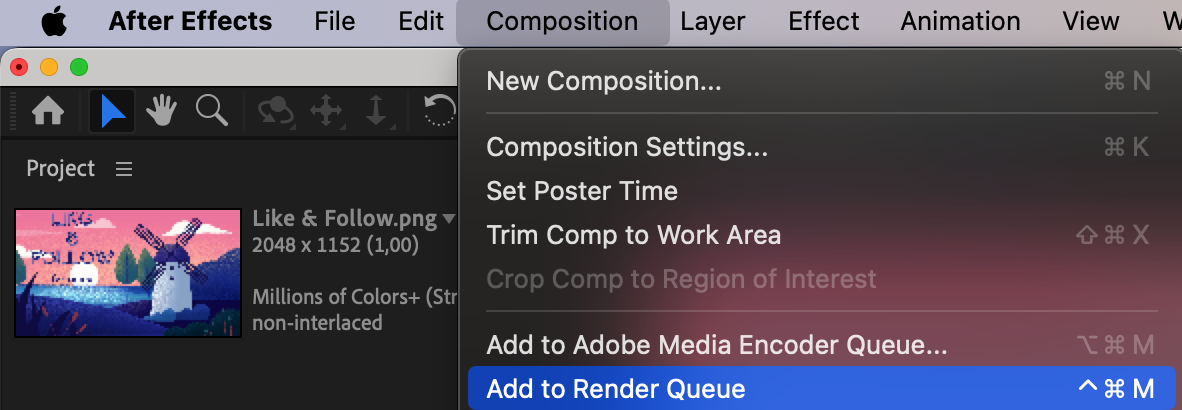Choose Composition Settings from the menu
The height and width of the screenshot is (410, 1182).
point(627,147)
